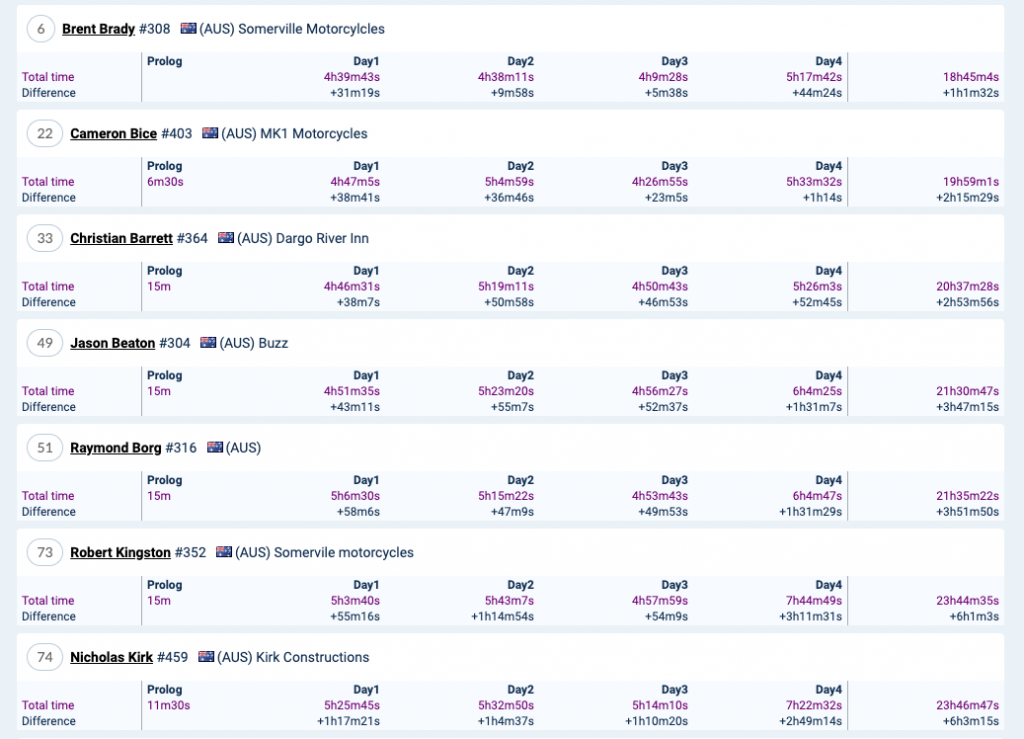The image size is (1024, 739).
Task: Click flag icon beside Robert Kingston #352
Action: 224,553
